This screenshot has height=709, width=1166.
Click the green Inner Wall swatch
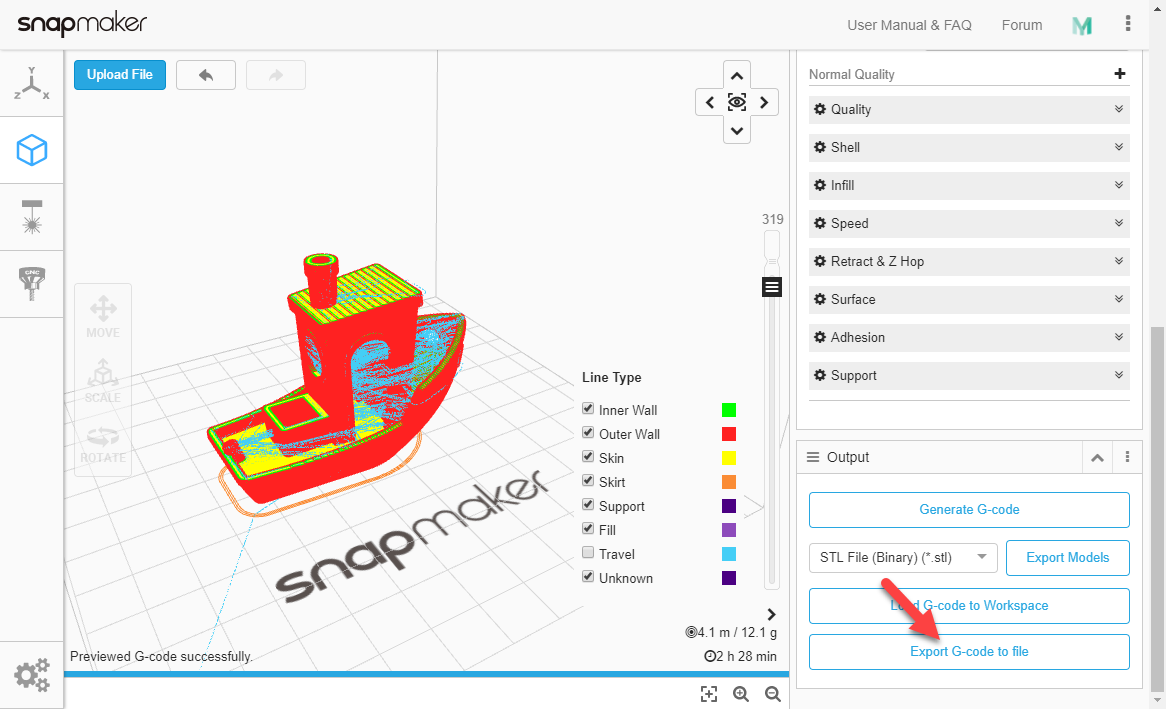pyautogui.click(x=729, y=410)
